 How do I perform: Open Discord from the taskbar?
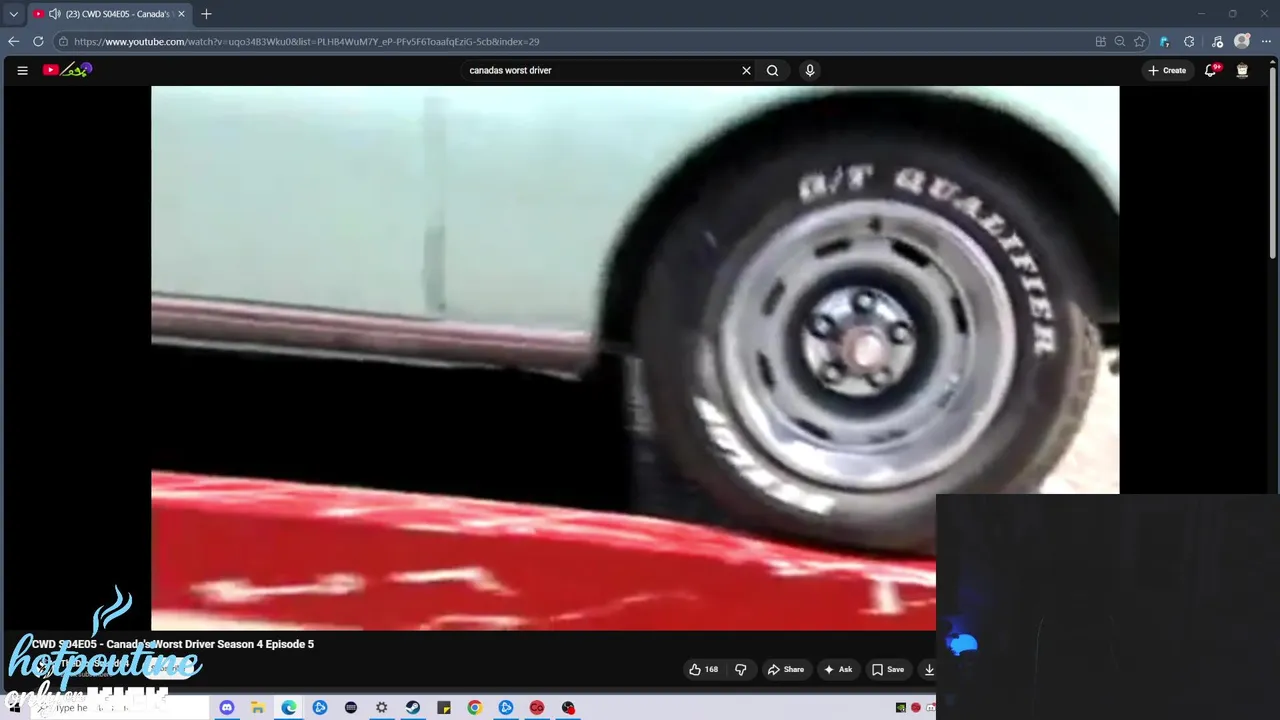tap(226, 707)
